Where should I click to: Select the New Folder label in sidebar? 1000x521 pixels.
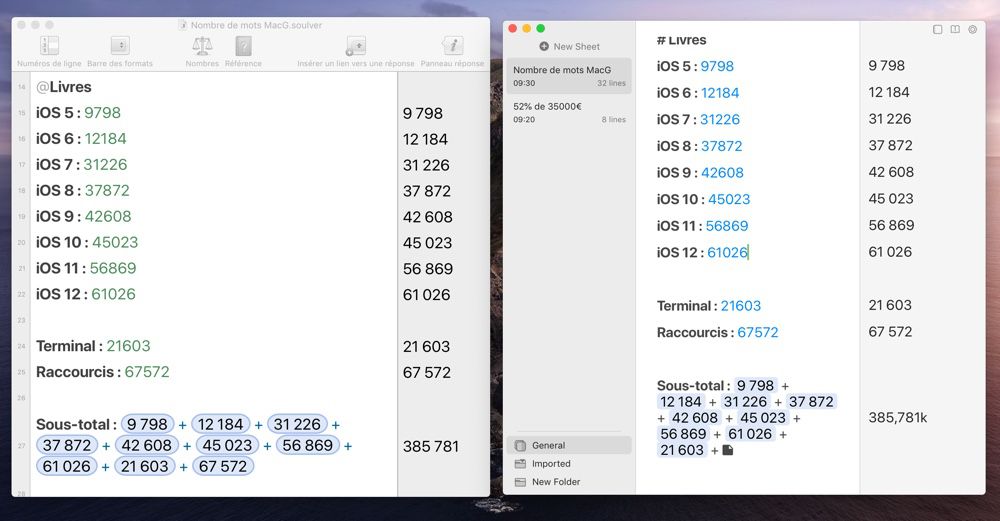556,482
